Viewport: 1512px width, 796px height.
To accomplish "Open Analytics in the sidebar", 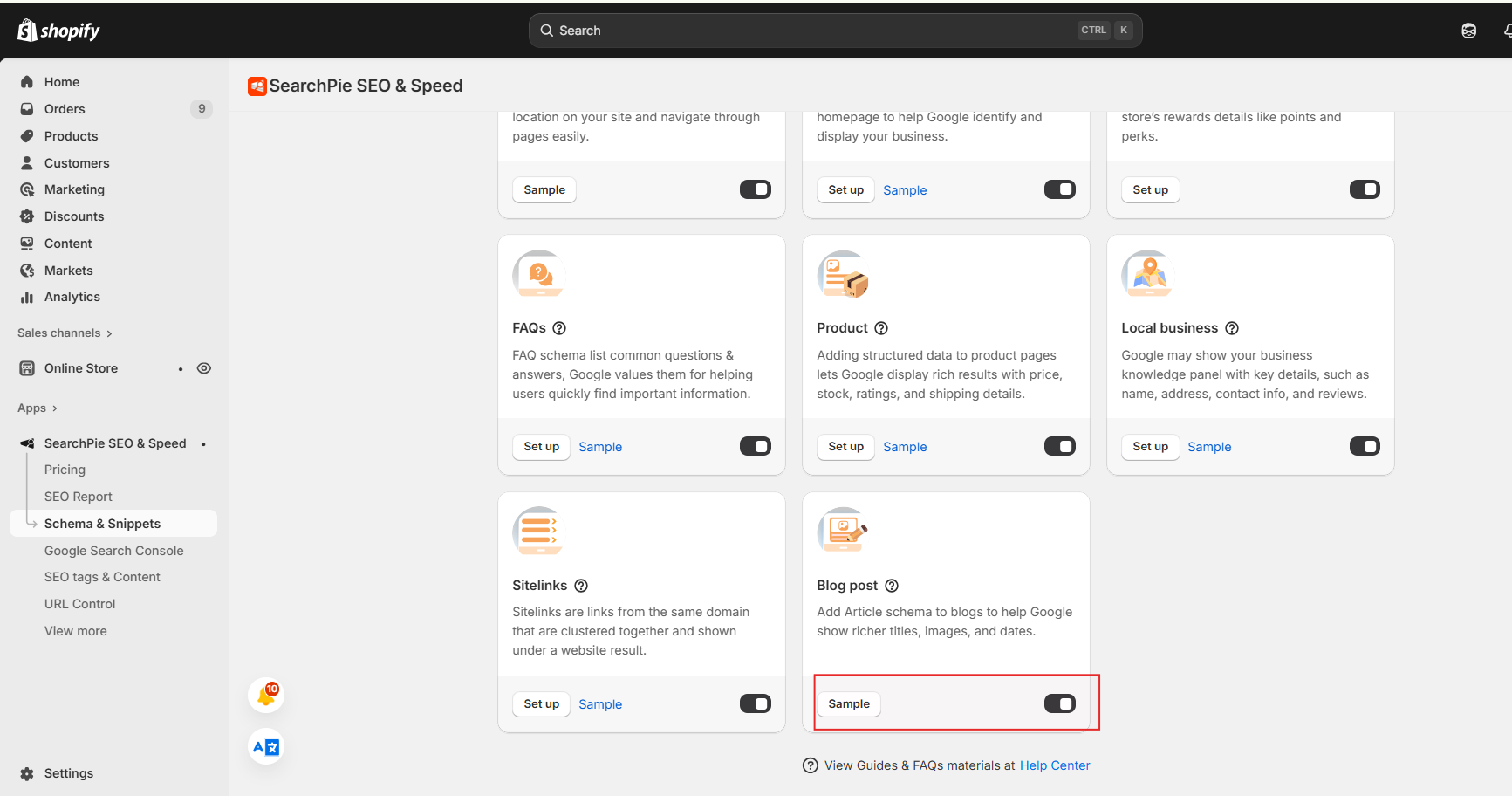I will pyautogui.click(x=27, y=297).
